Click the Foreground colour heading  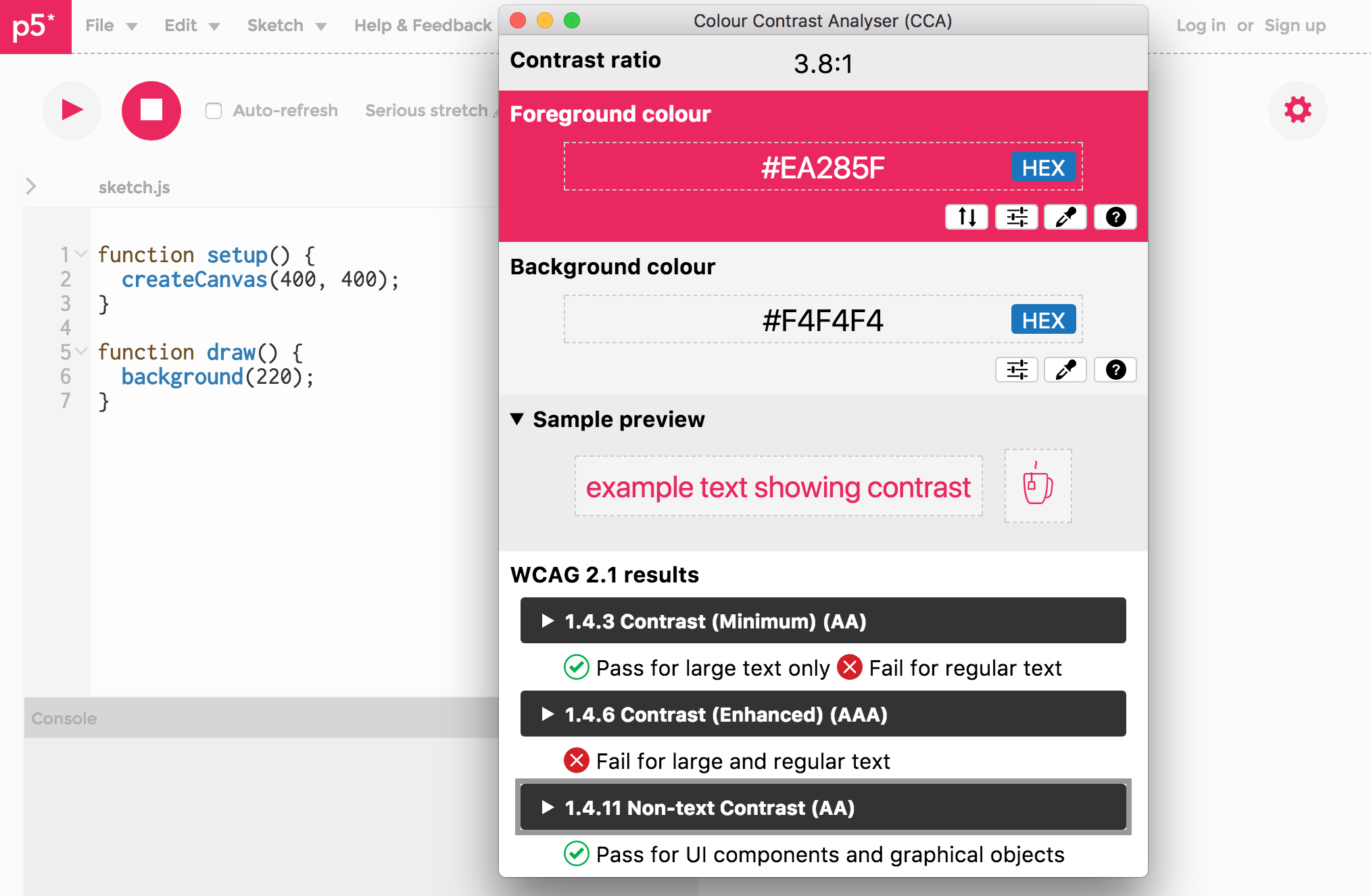pos(610,114)
